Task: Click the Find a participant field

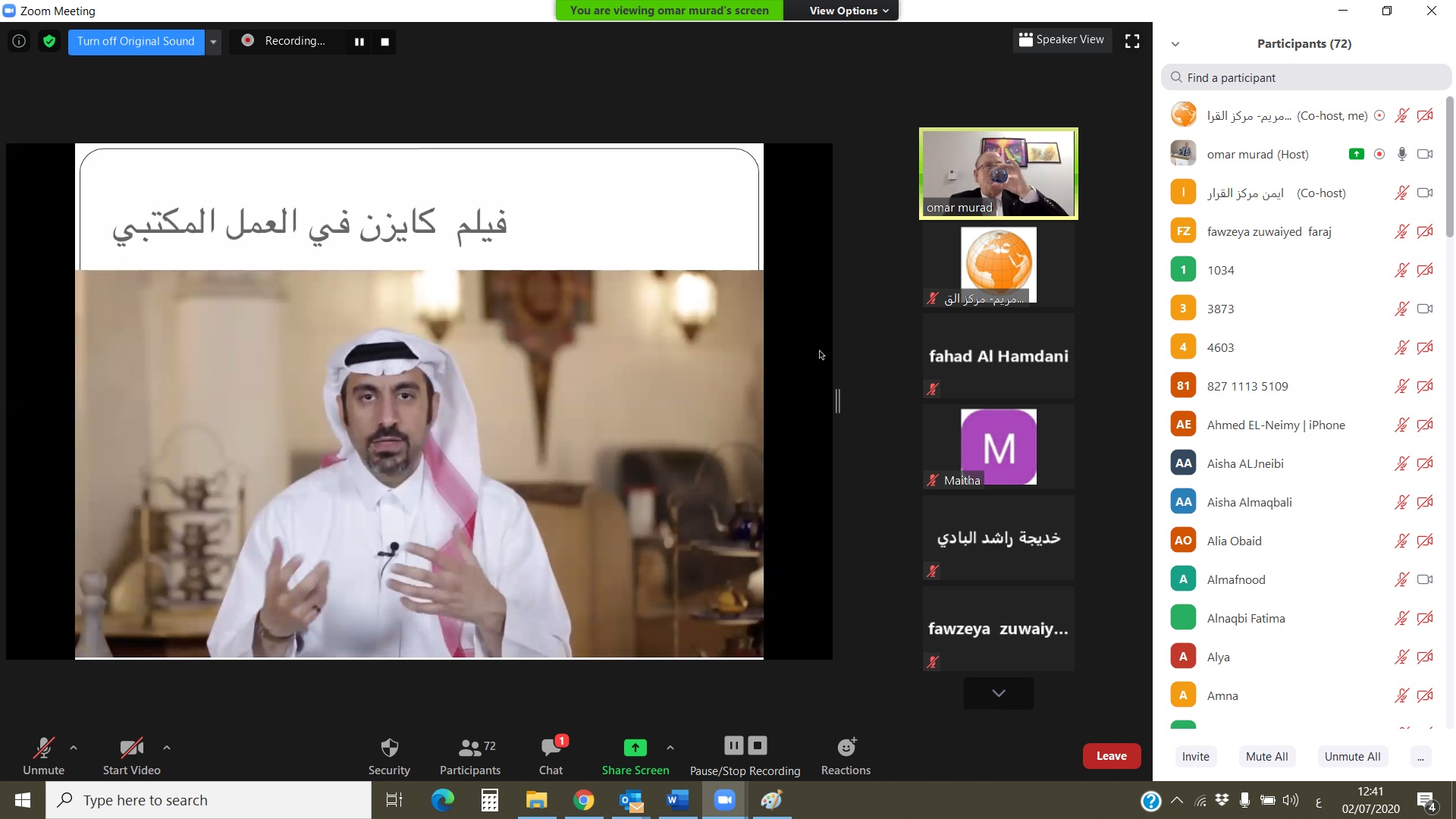Action: click(1306, 77)
